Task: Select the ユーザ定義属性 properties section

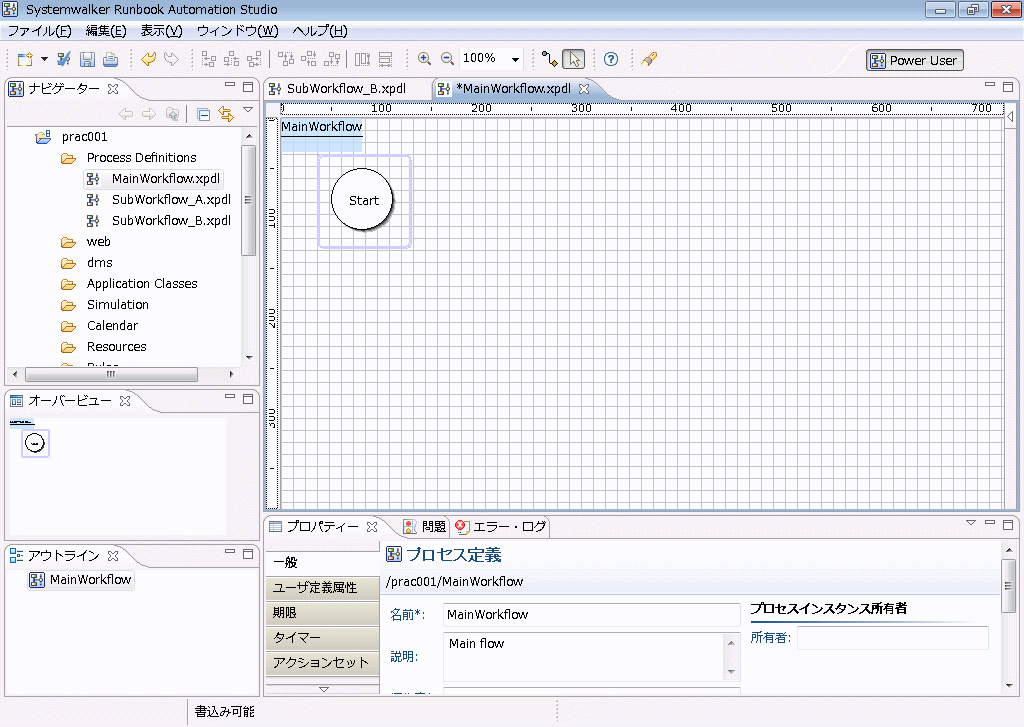Action: tap(323, 588)
